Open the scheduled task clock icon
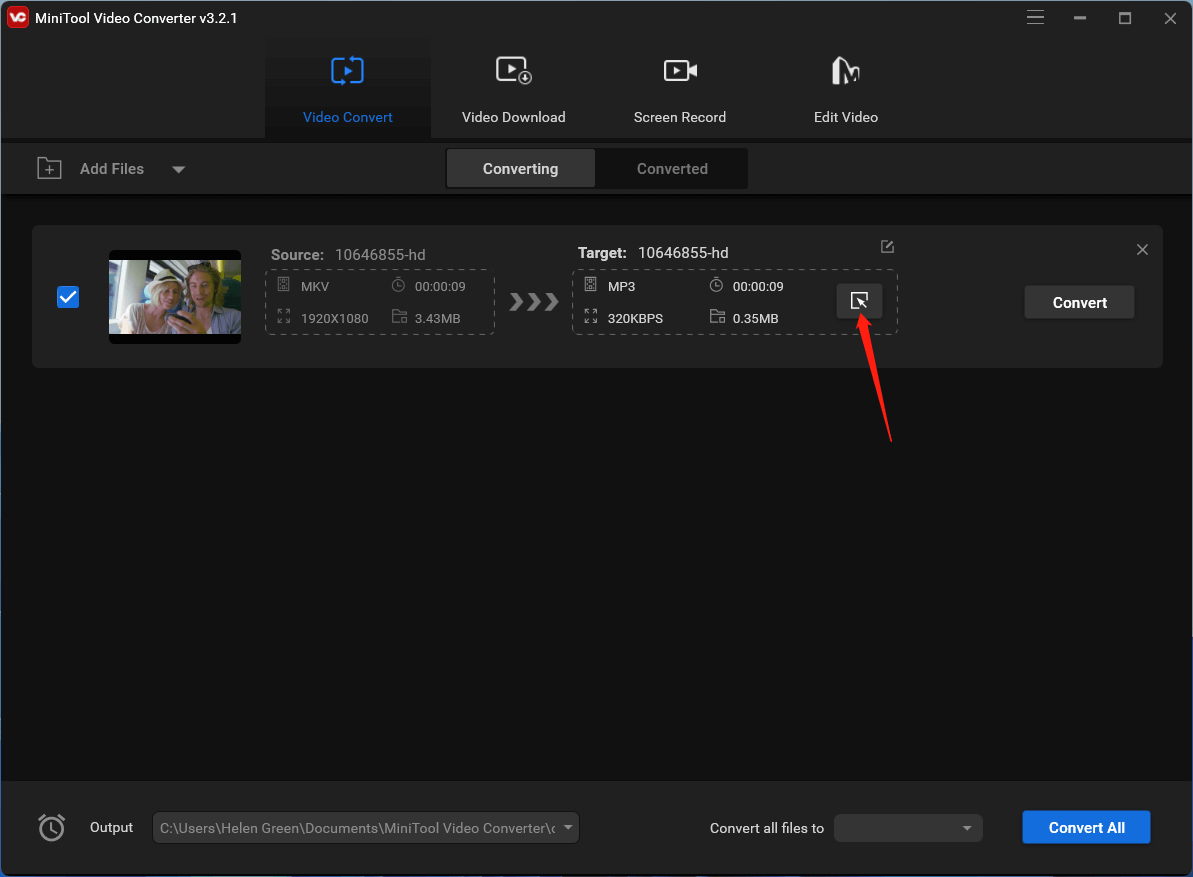1193x877 pixels. pos(52,828)
